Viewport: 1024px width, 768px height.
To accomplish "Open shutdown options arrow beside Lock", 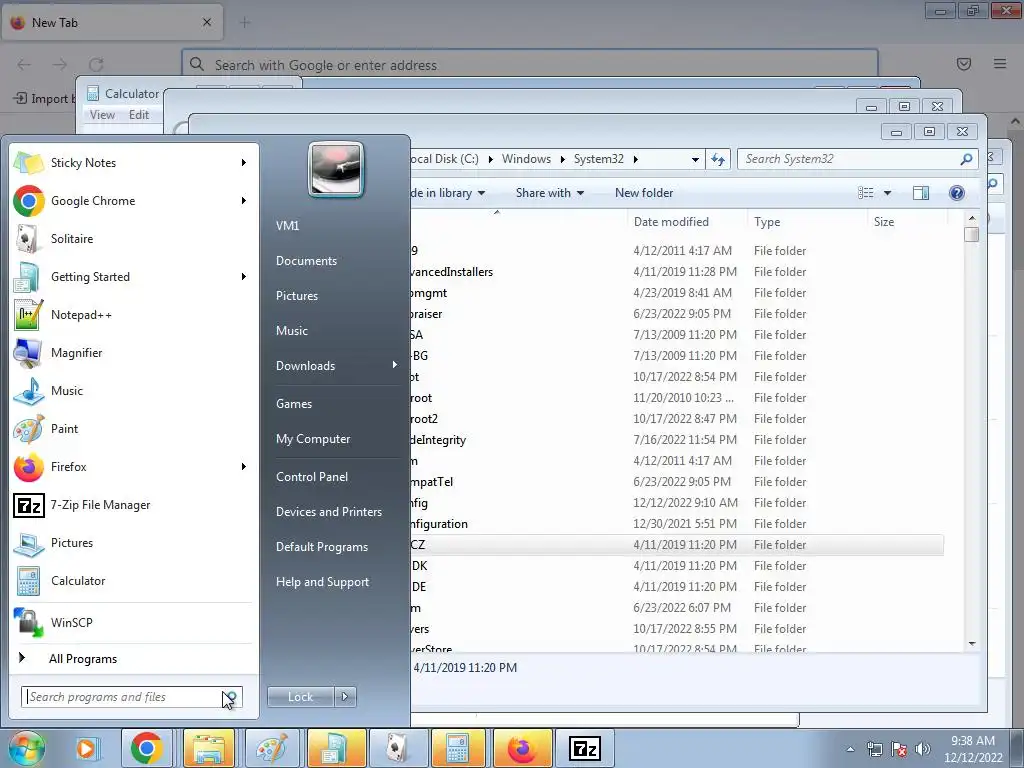I will pyautogui.click(x=345, y=697).
